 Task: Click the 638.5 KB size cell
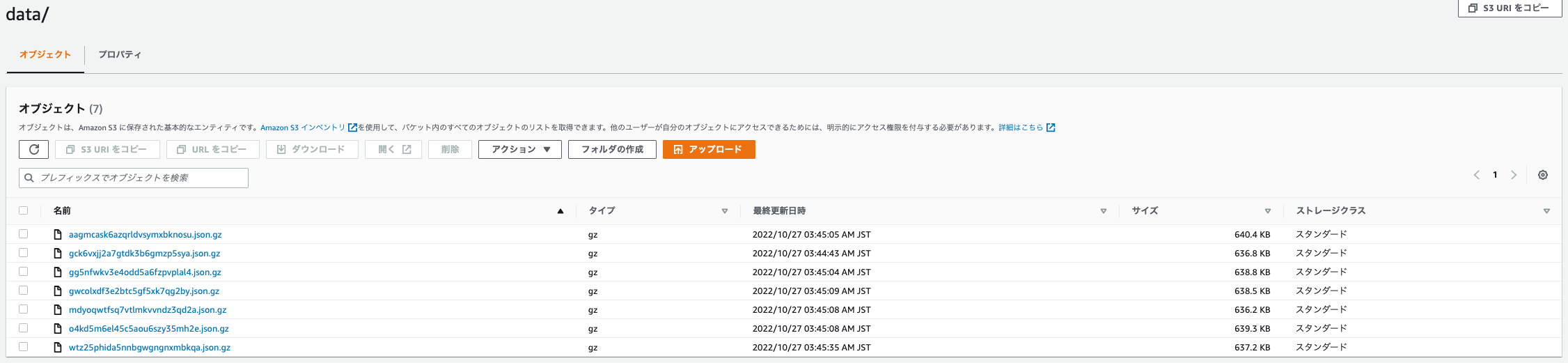(1252, 291)
